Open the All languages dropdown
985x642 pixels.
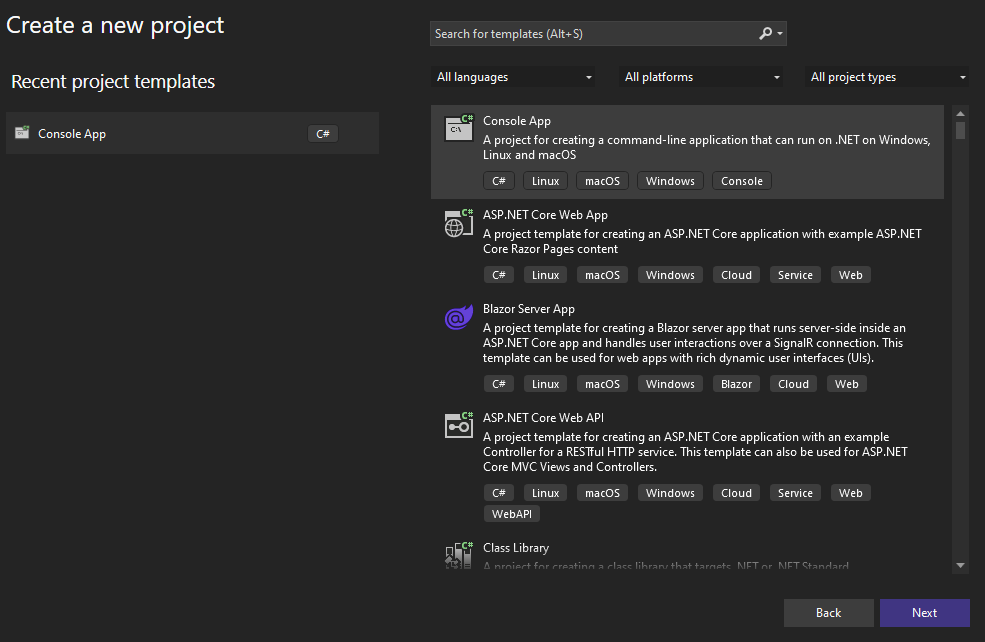pyautogui.click(x=513, y=76)
